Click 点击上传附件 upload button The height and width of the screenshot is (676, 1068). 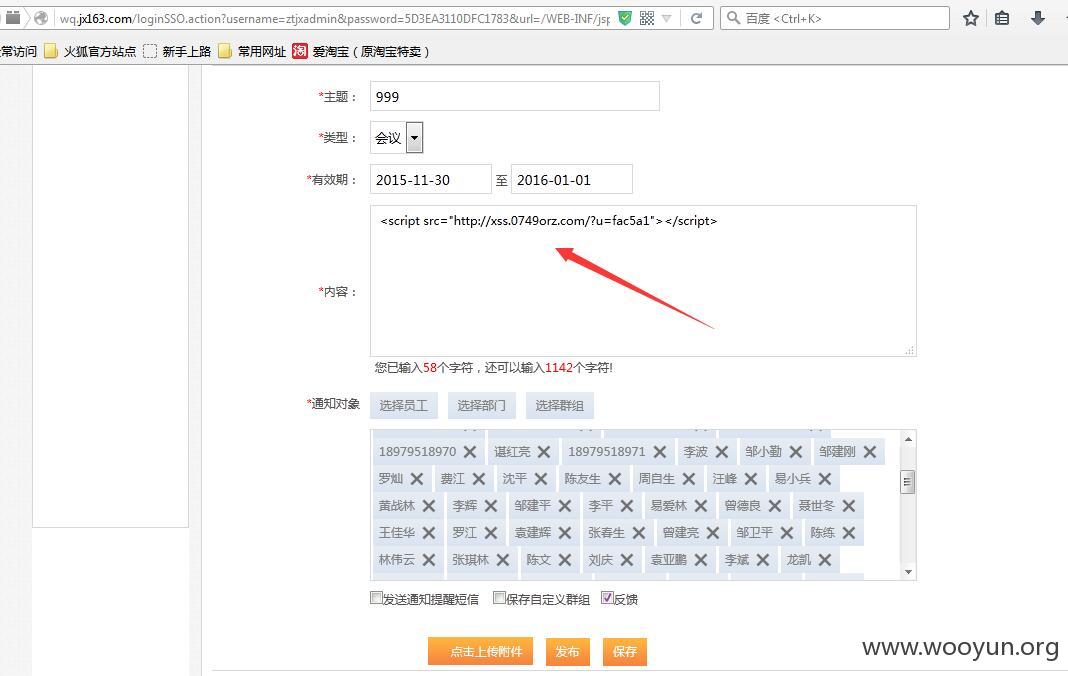[480, 651]
